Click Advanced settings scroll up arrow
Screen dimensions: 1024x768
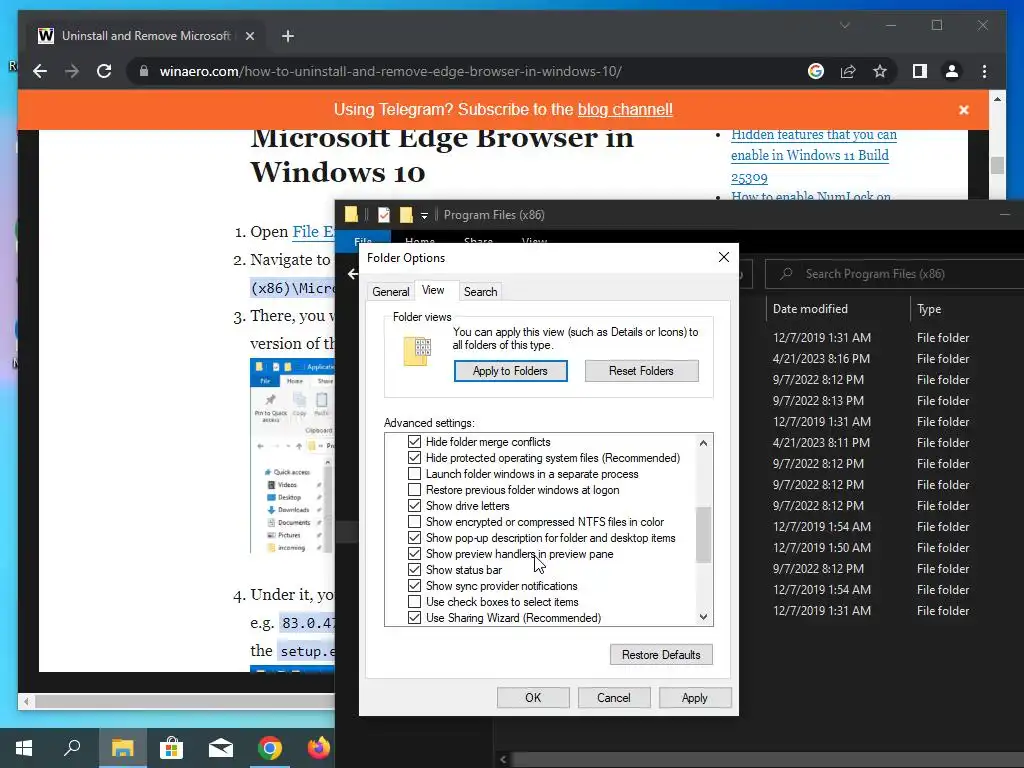coord(703,443)
